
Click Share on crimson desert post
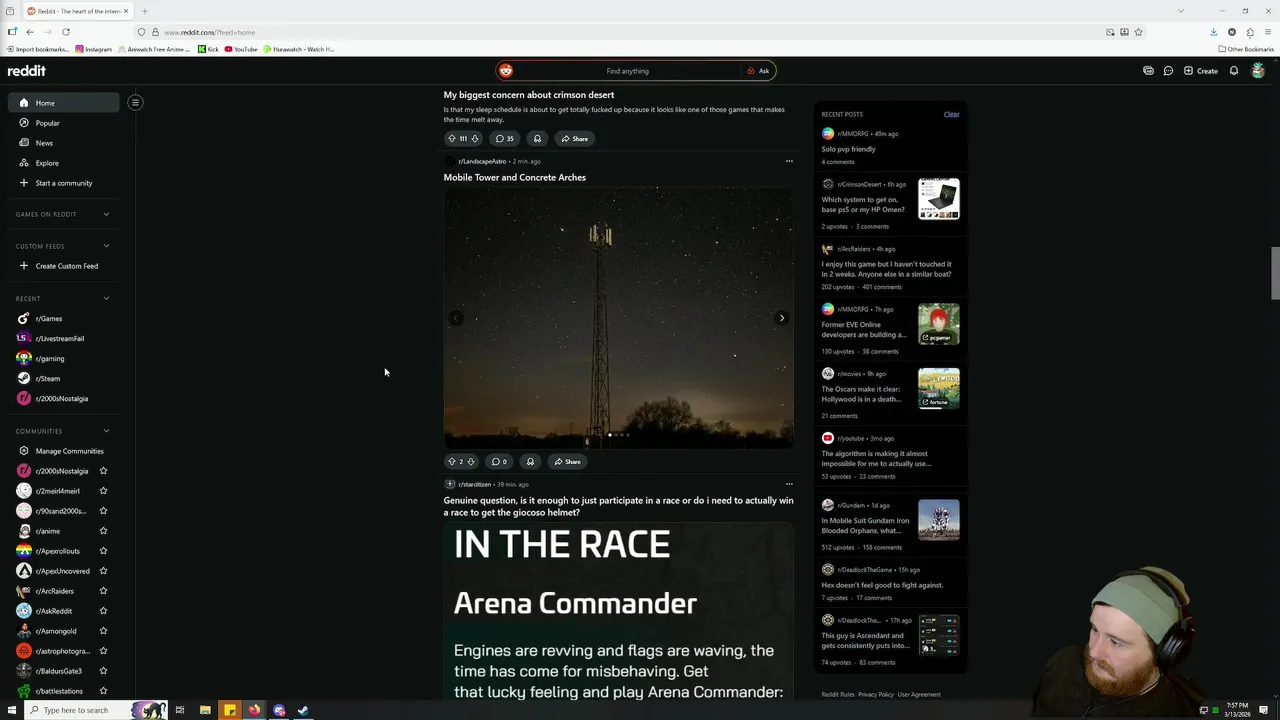(574, 139)
